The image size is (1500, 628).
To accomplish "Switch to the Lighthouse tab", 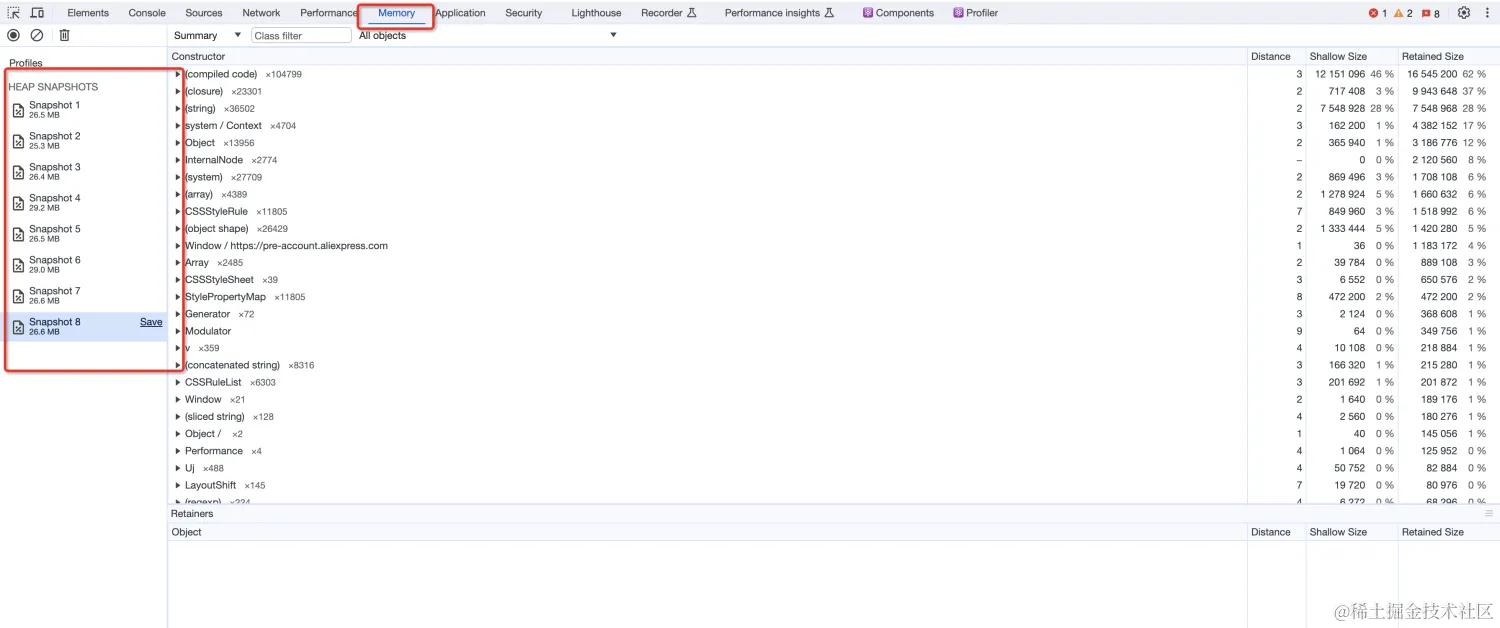I will (596, 13).
